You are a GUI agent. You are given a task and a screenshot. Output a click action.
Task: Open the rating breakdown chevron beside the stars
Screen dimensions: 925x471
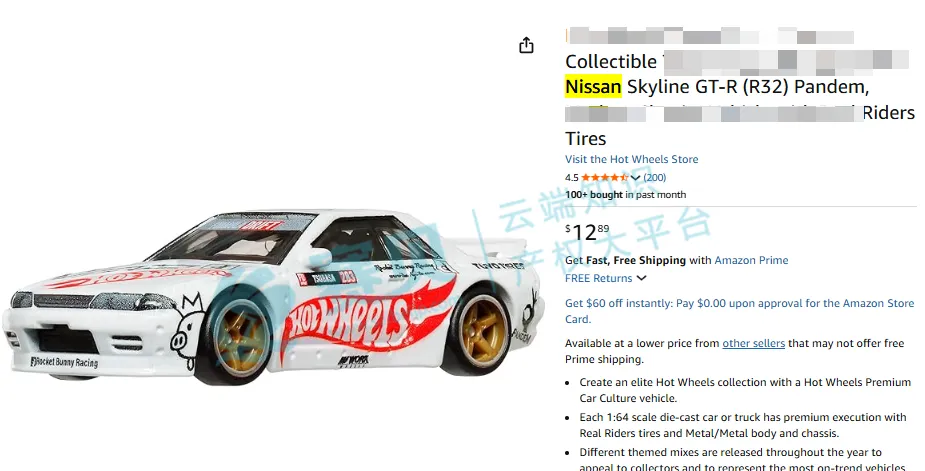click(635, 178)
